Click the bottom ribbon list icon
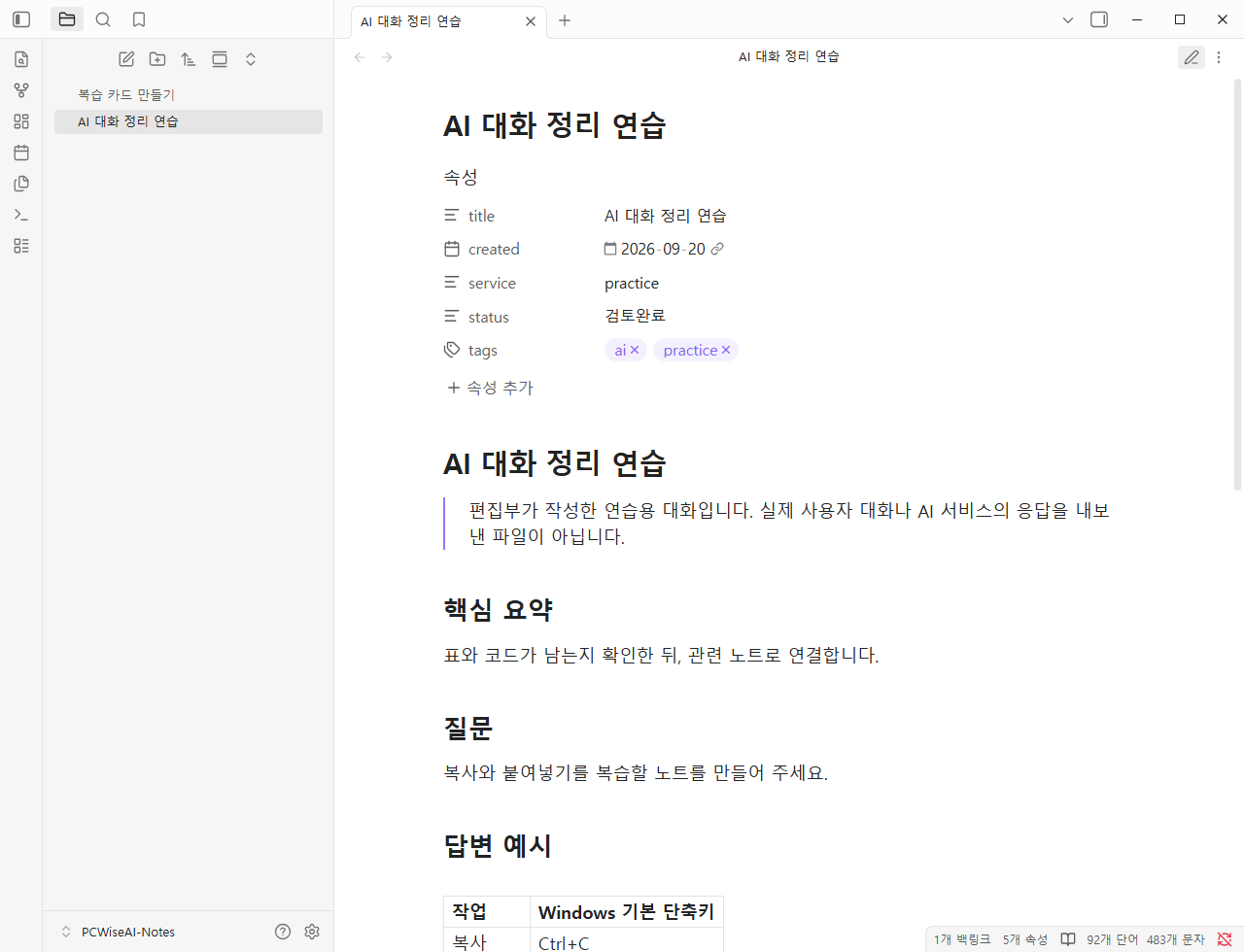 [21, 246]
